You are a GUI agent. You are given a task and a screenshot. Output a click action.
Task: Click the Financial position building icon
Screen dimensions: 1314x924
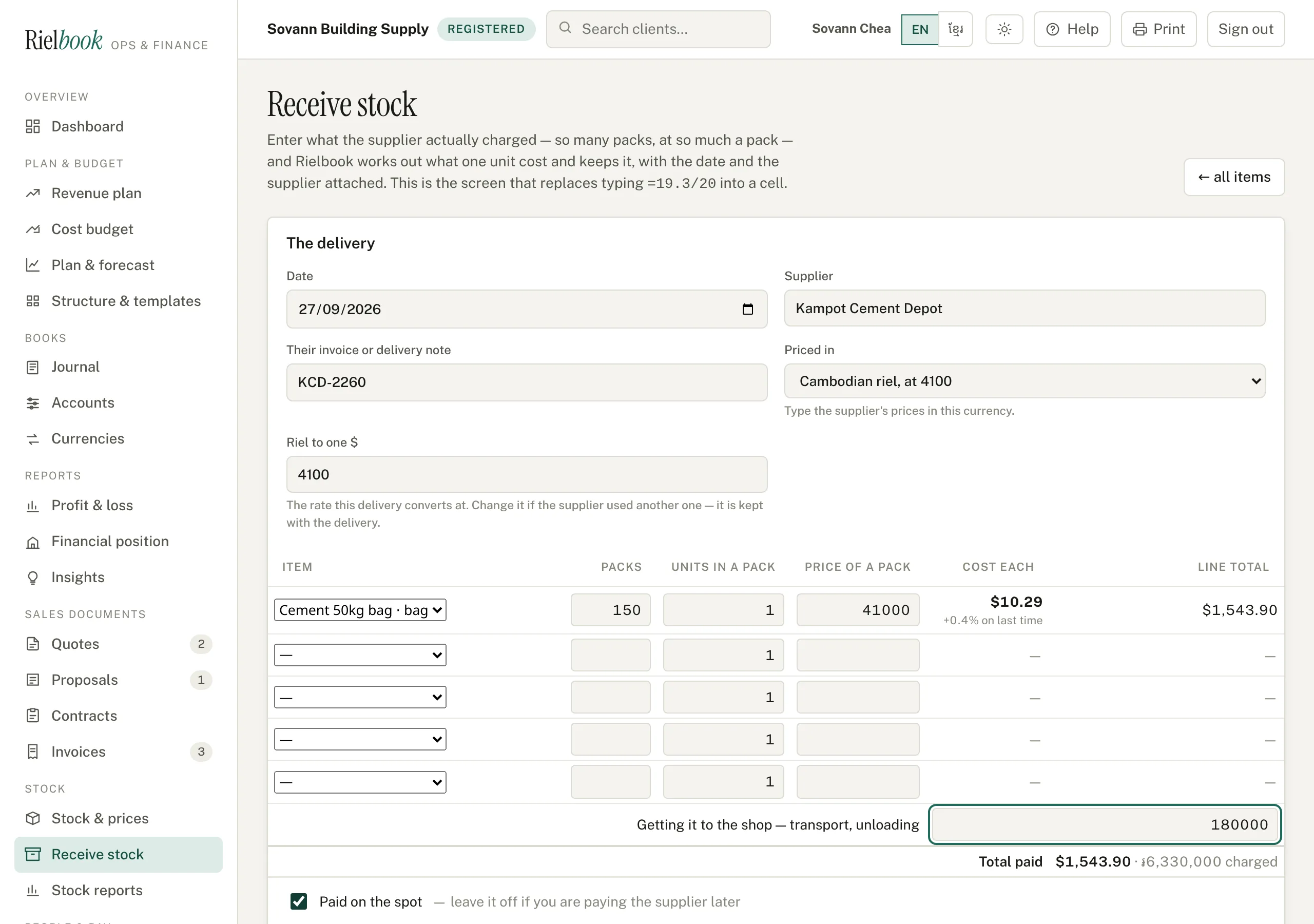click(x=33, y=542)
